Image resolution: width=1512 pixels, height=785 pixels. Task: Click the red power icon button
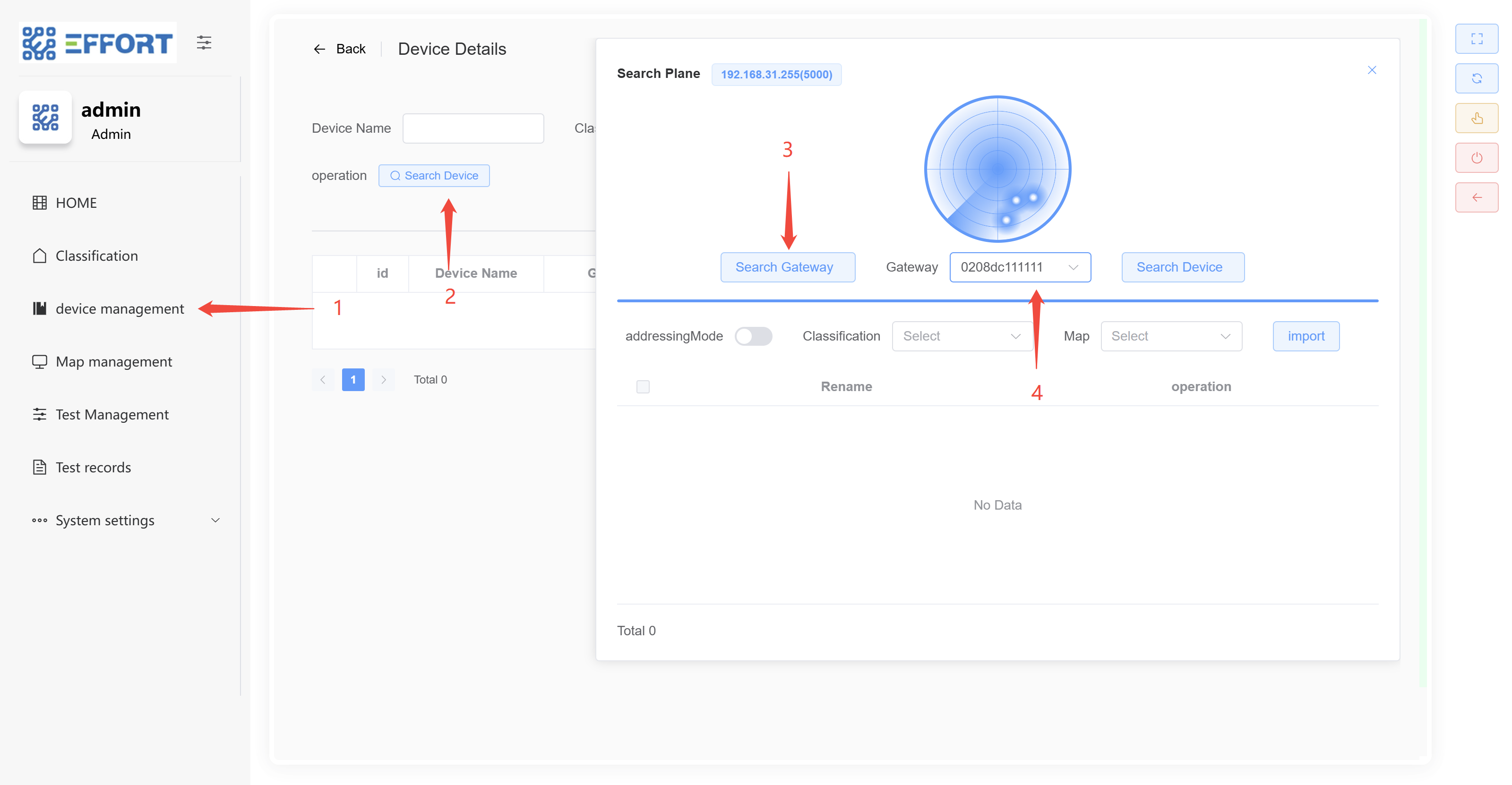(x=1476, y=158)
